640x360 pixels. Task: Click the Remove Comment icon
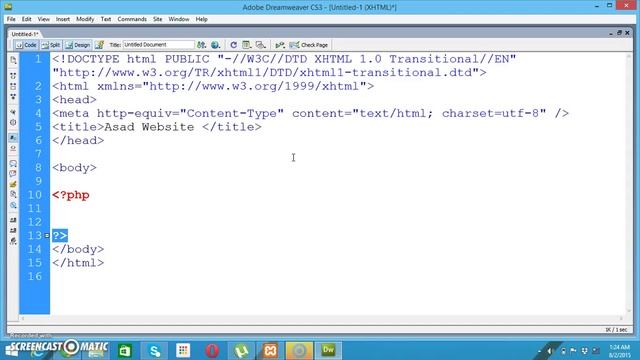coord(13,174)
